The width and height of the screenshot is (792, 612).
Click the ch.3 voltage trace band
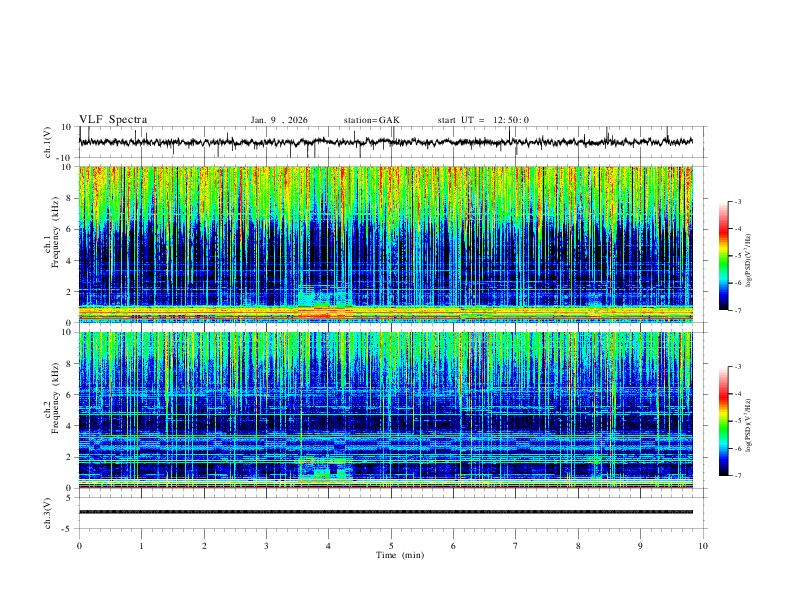tap(386, 512)
